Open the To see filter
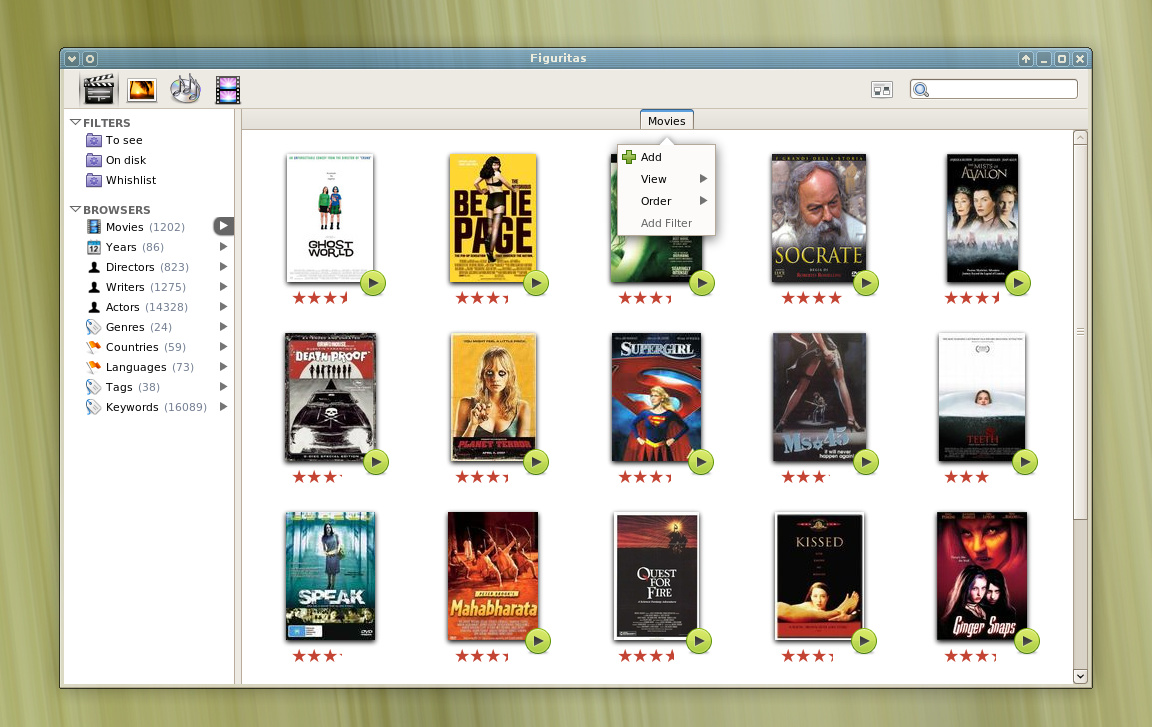 pyautogui.click(x=124, y=140)
